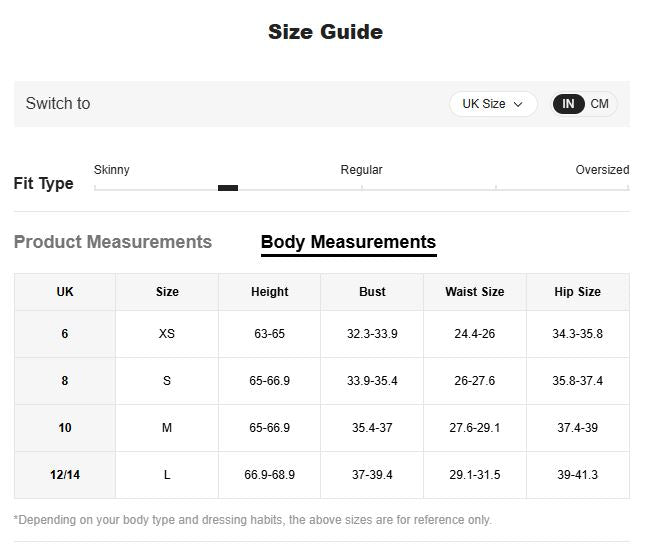
Task: Open the Product Measurements tab
Action: (113, 242)
